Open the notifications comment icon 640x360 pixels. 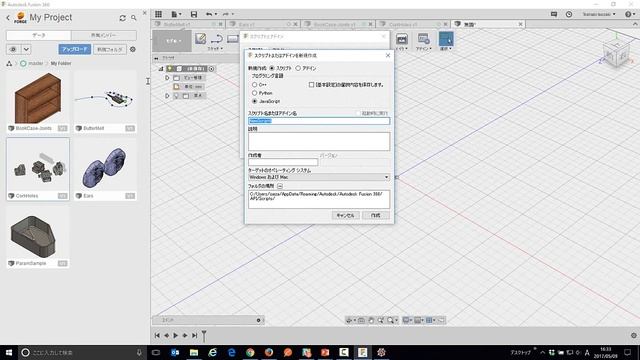pos(554,14)
